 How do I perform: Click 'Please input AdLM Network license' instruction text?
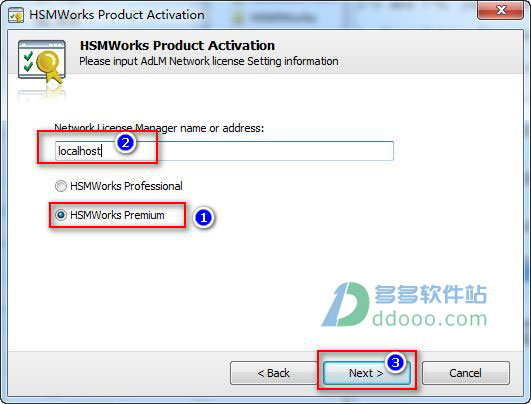click(209, 61)
